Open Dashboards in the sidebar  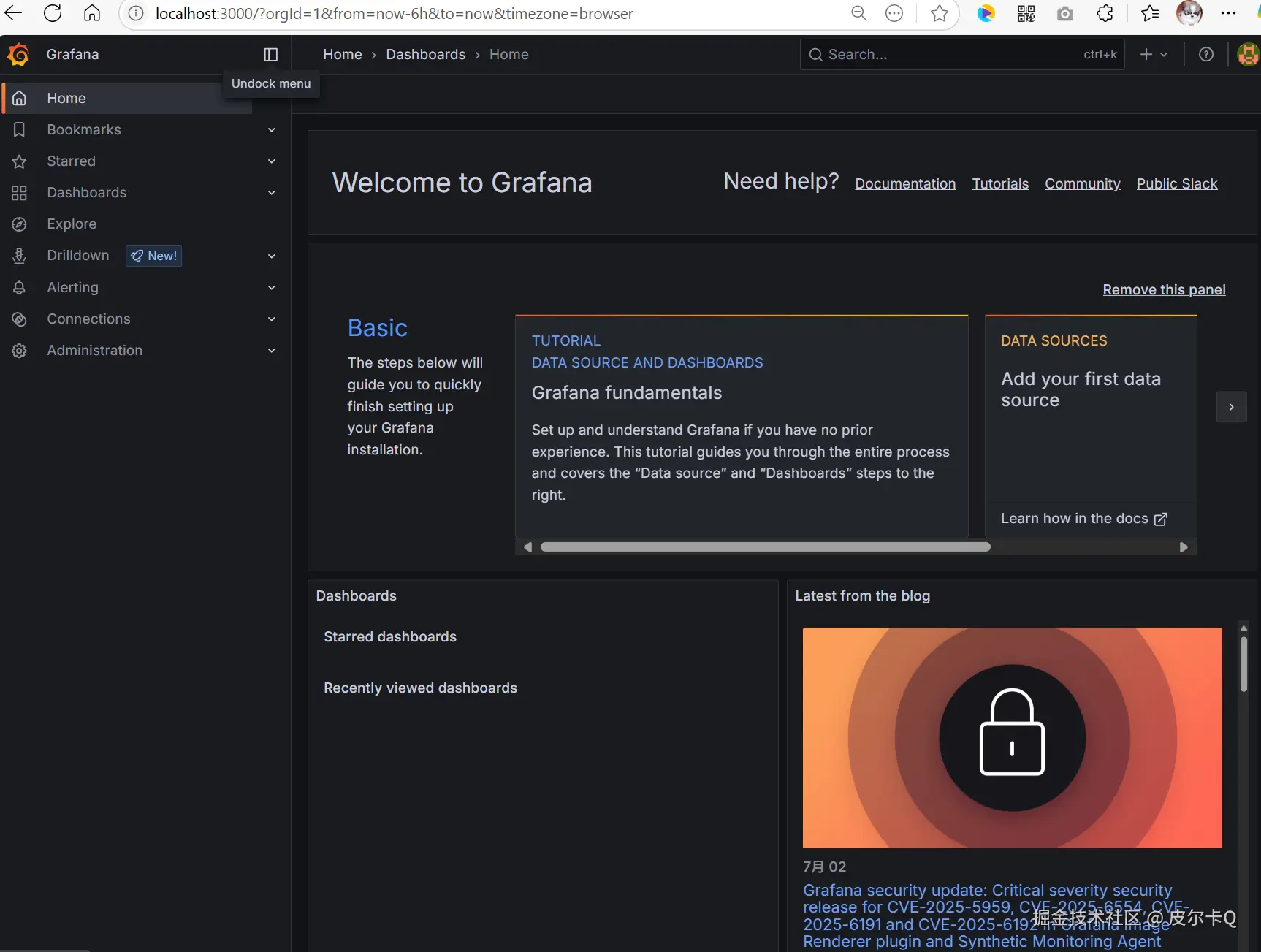tap(87, 192)
